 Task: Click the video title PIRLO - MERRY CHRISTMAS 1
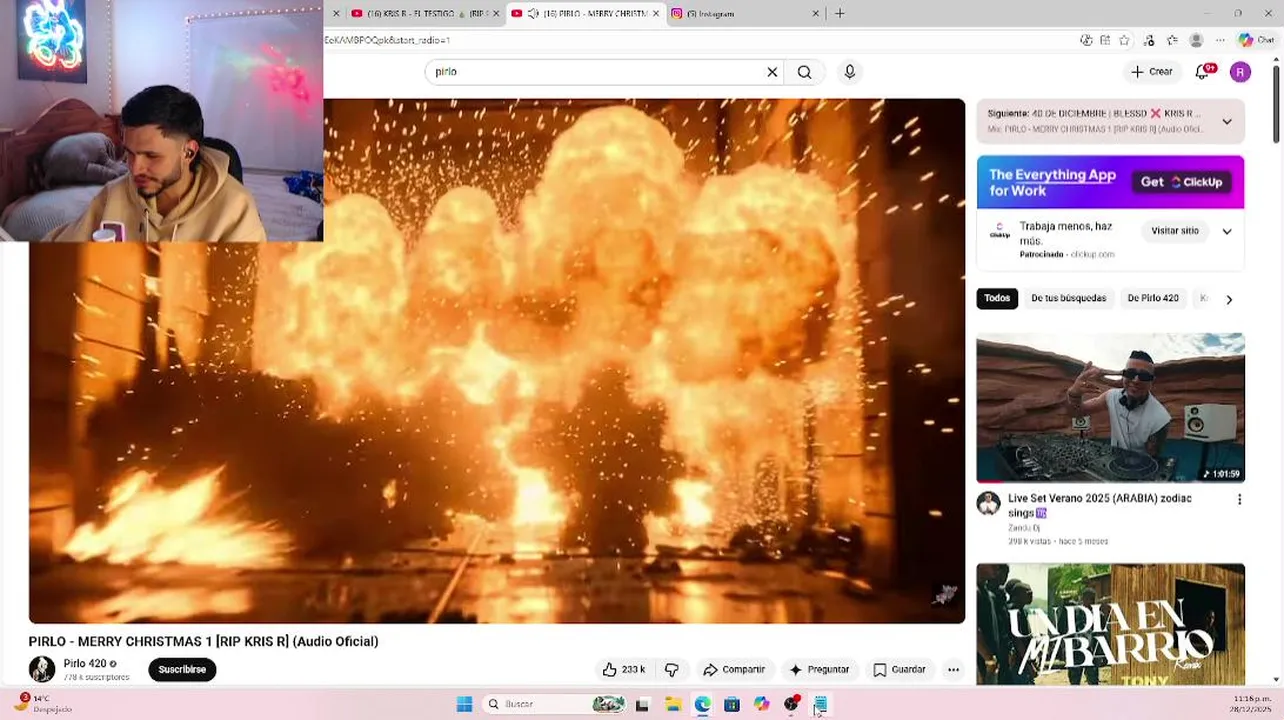tap(203, 641)
